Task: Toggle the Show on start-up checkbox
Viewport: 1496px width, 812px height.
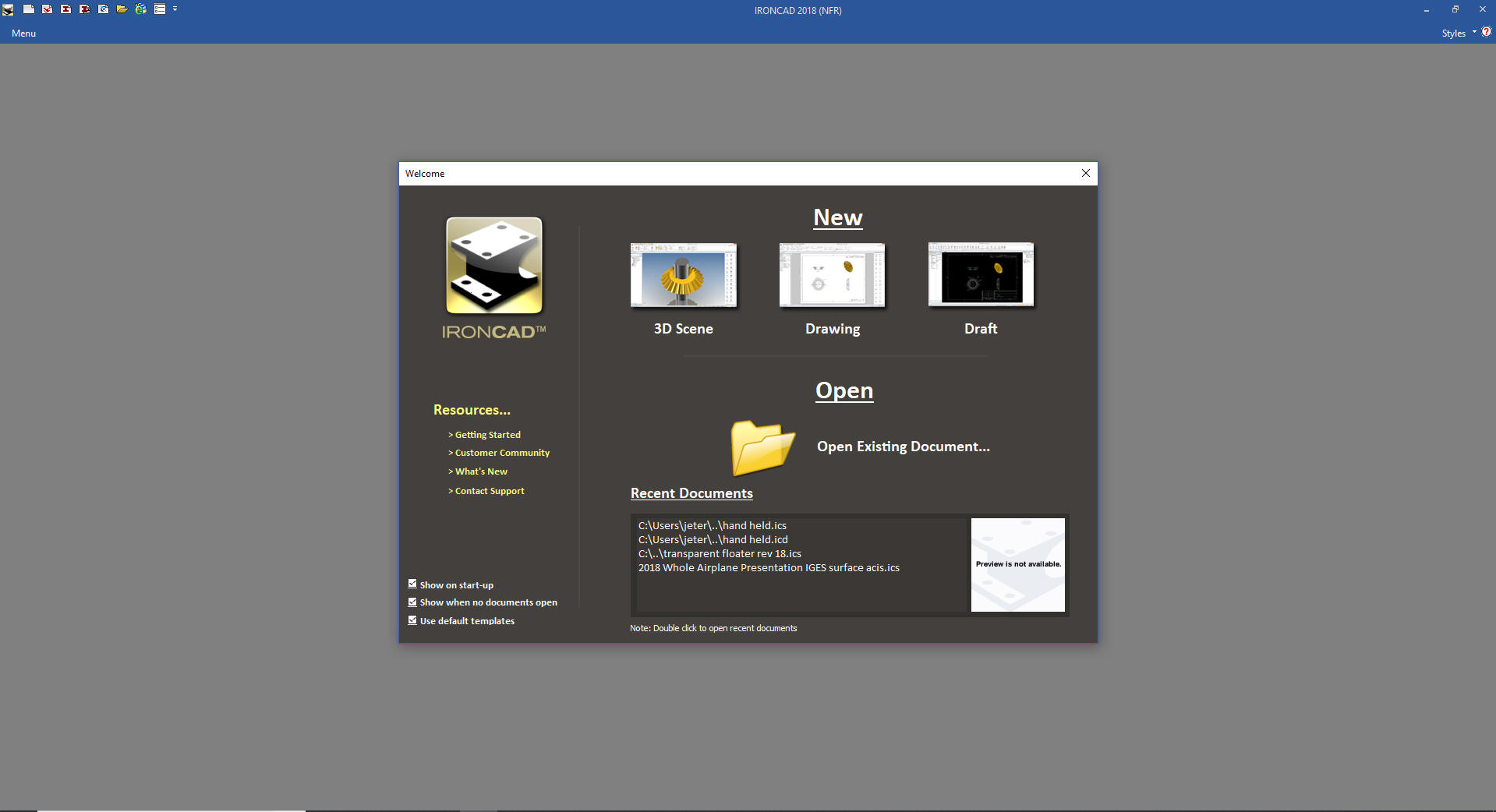Action: (x=412, y=584)
